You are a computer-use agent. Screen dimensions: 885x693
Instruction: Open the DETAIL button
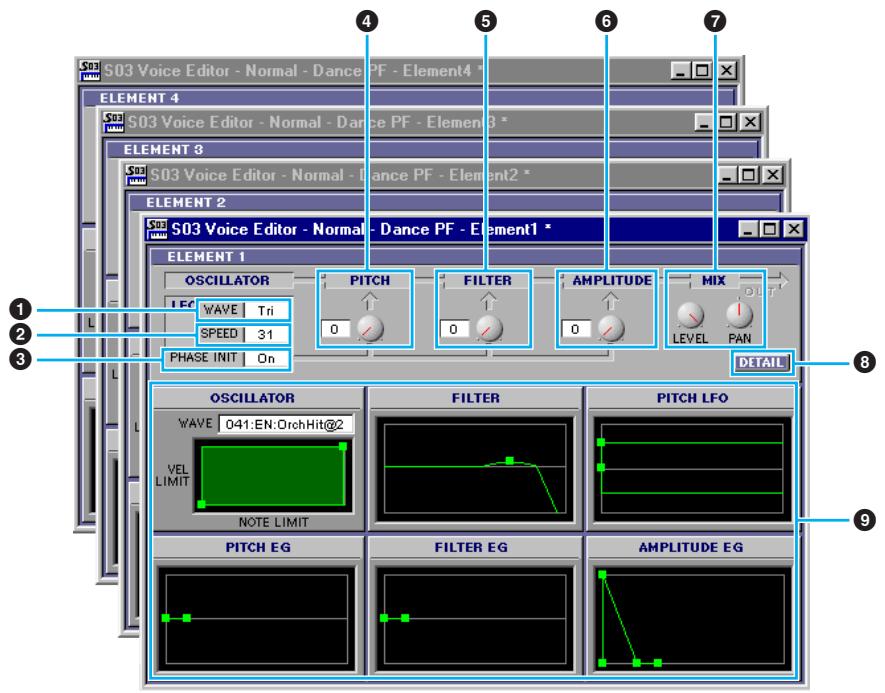pos(761,362)
